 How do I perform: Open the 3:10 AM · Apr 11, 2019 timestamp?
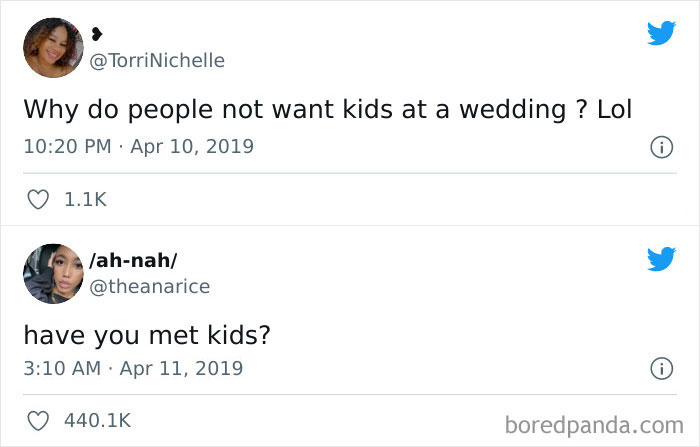[132, 368]
